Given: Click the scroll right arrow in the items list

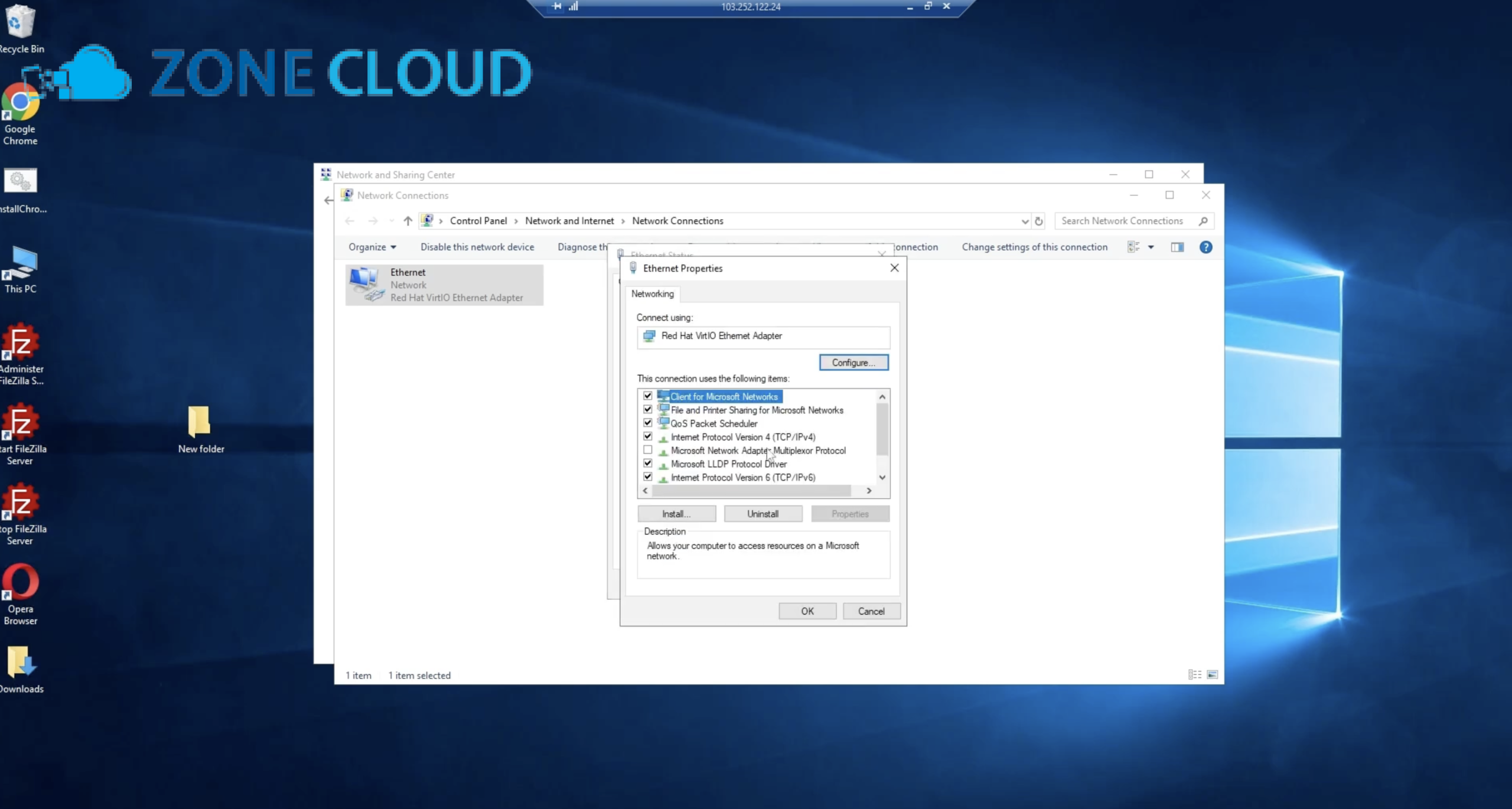Looking at the screenshot, I should 869,491.
